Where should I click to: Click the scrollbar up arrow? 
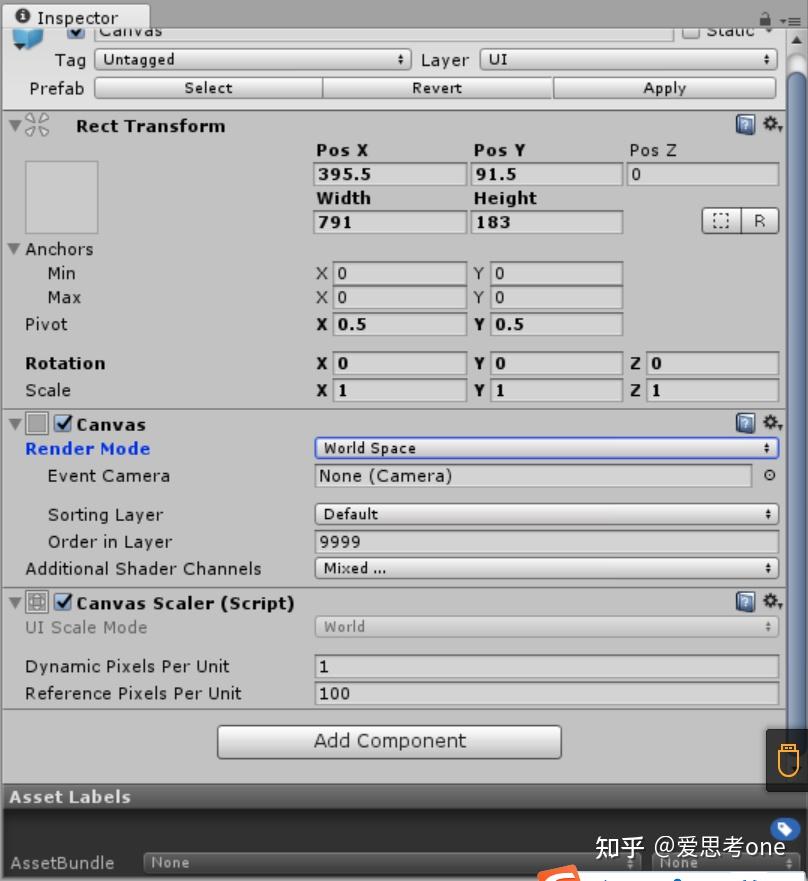tap(796, 40)
